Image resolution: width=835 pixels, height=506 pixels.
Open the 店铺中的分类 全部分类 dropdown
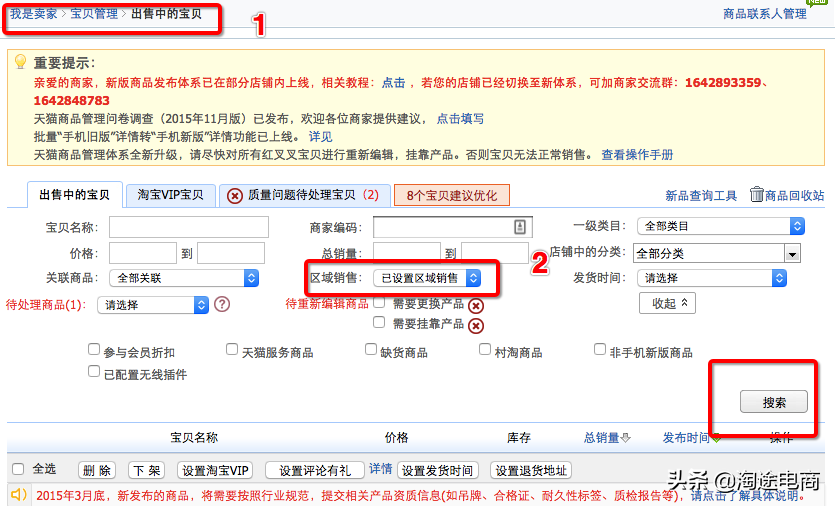coord(717,254)
